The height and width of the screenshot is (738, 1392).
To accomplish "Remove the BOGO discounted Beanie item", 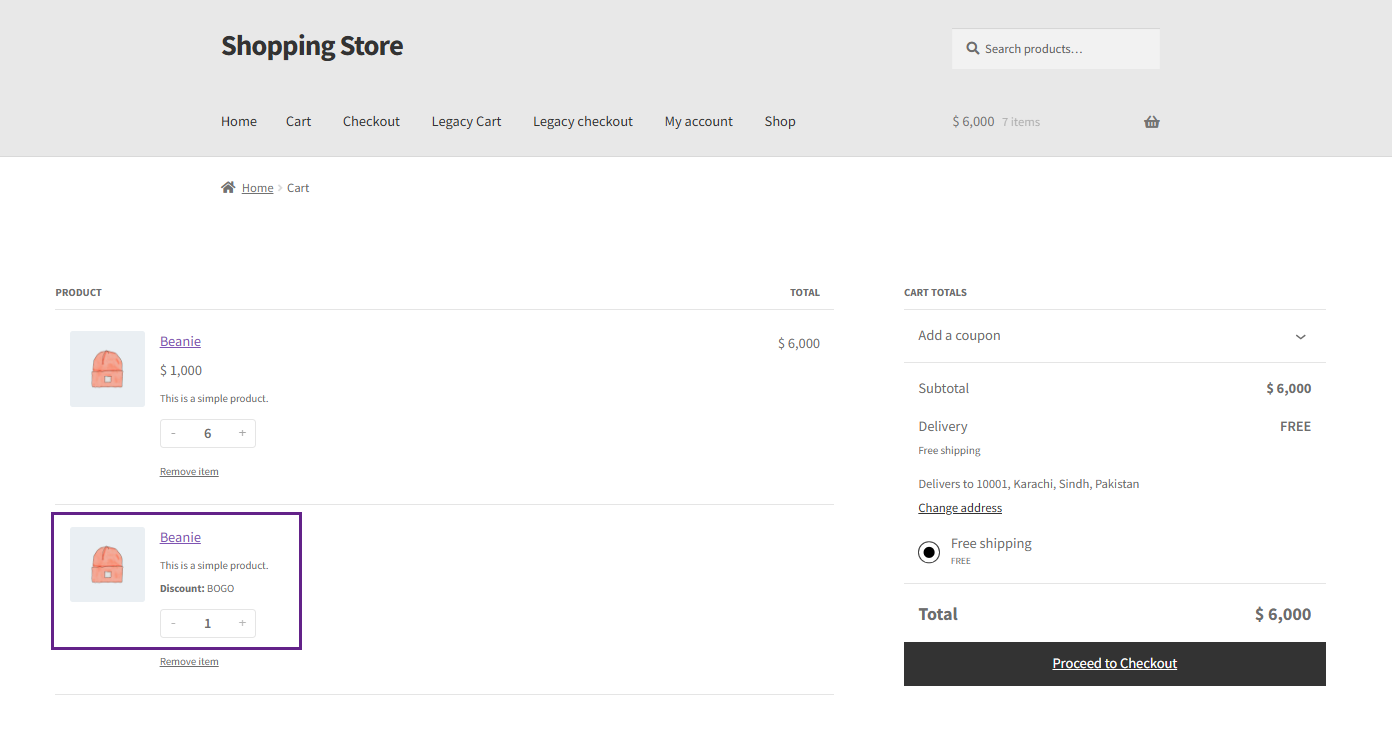I will 189,661.
